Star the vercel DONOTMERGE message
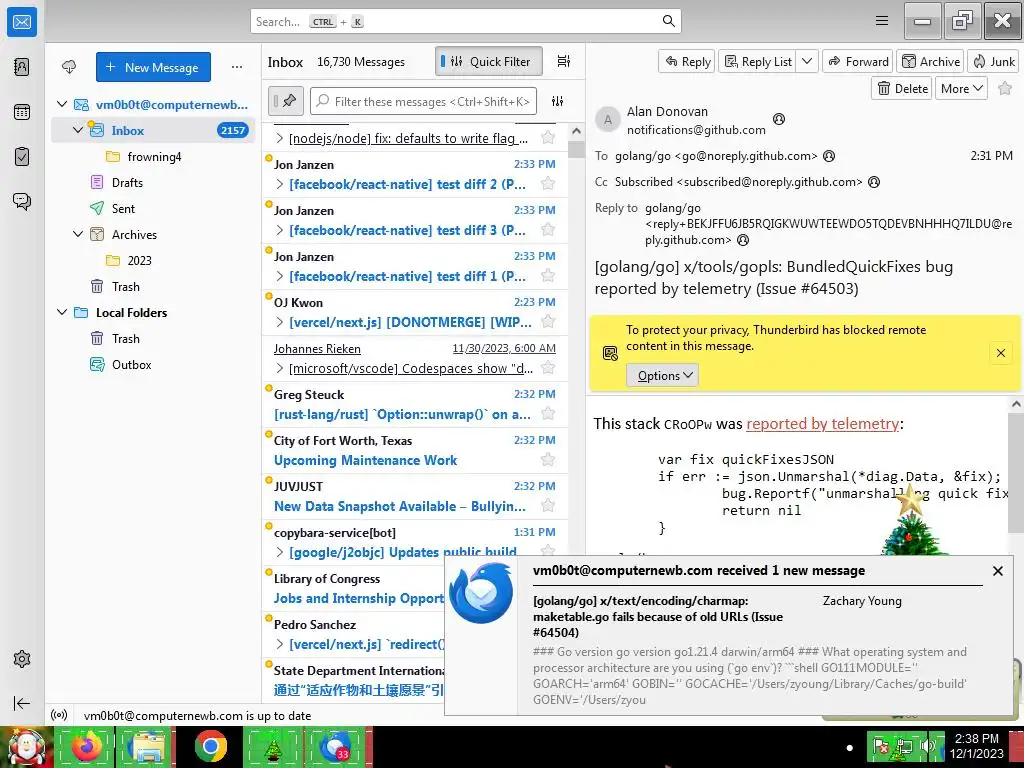This screenshot has height=768, width=1024. (x=548, y=322)
